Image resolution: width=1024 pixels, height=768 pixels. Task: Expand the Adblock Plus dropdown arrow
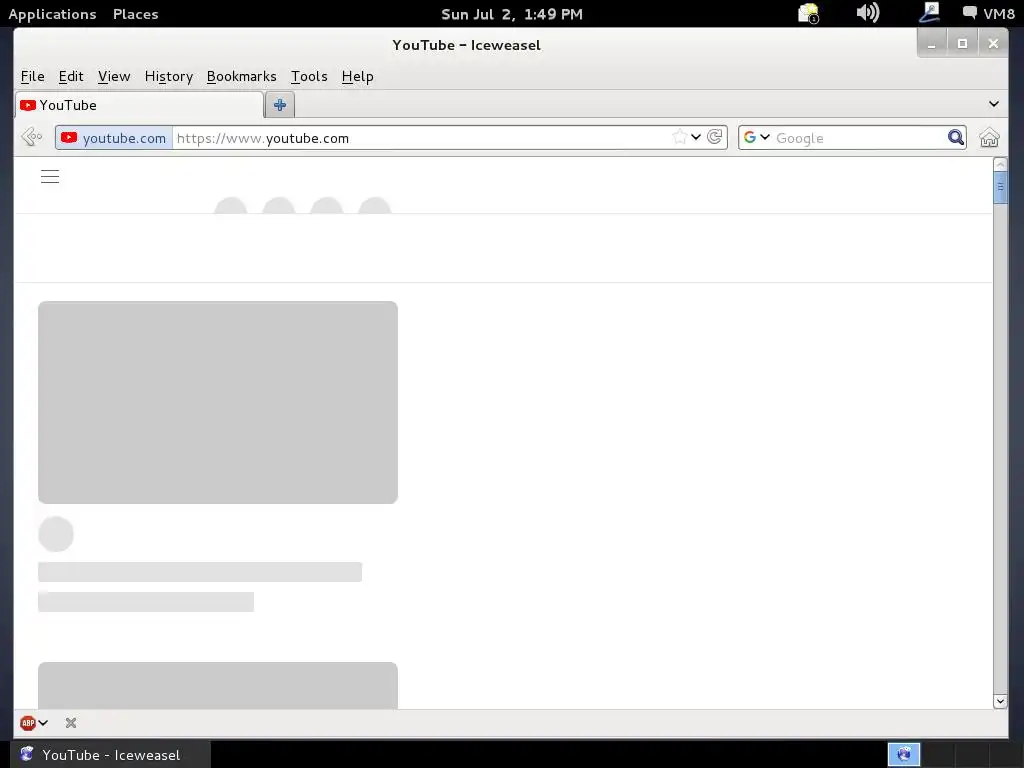coord(43,723)
